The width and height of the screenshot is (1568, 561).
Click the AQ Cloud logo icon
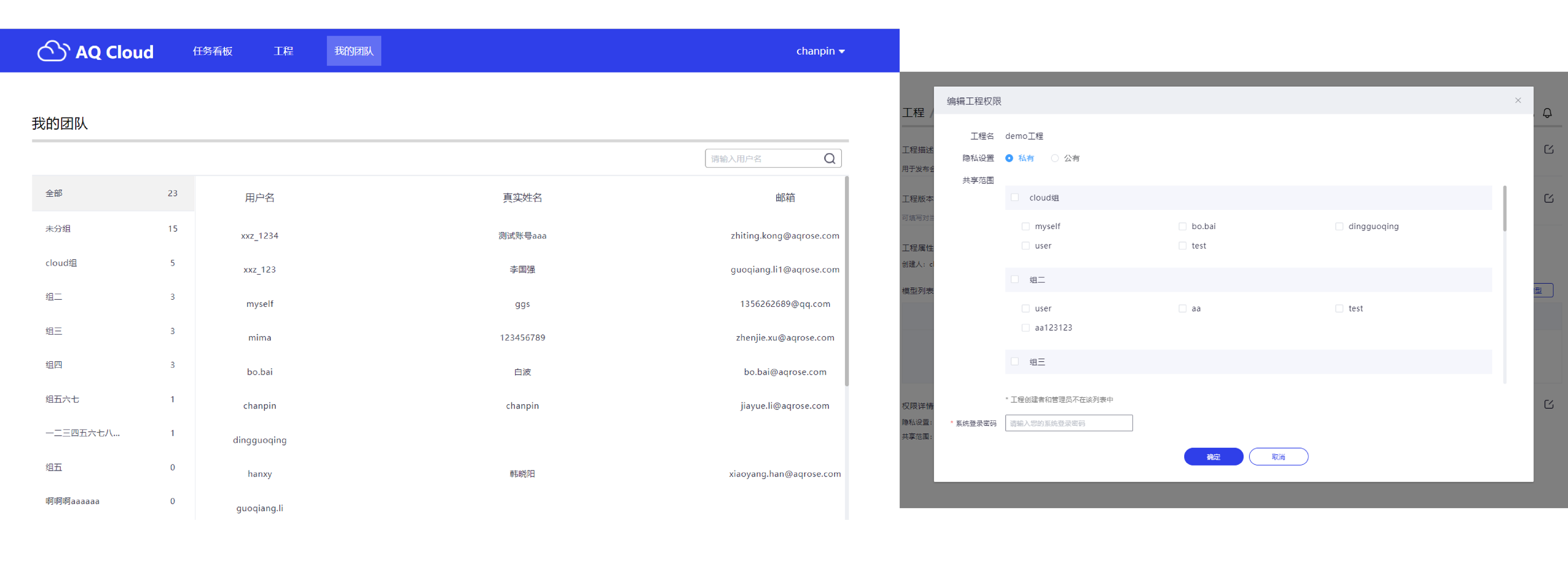tap(53, 51)
